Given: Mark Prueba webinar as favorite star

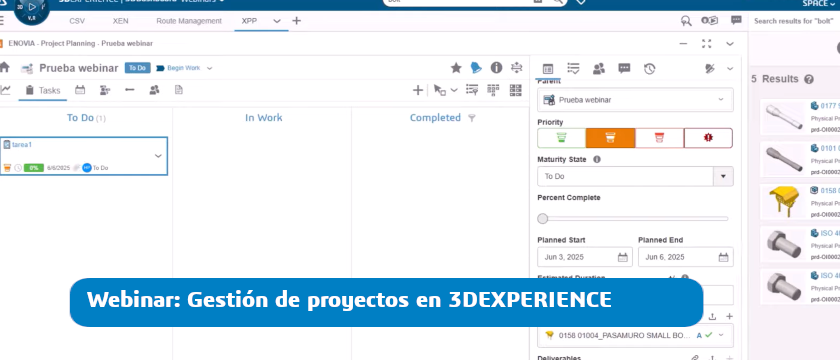Looking at the screenshot, I should click(x=456, y=68).
